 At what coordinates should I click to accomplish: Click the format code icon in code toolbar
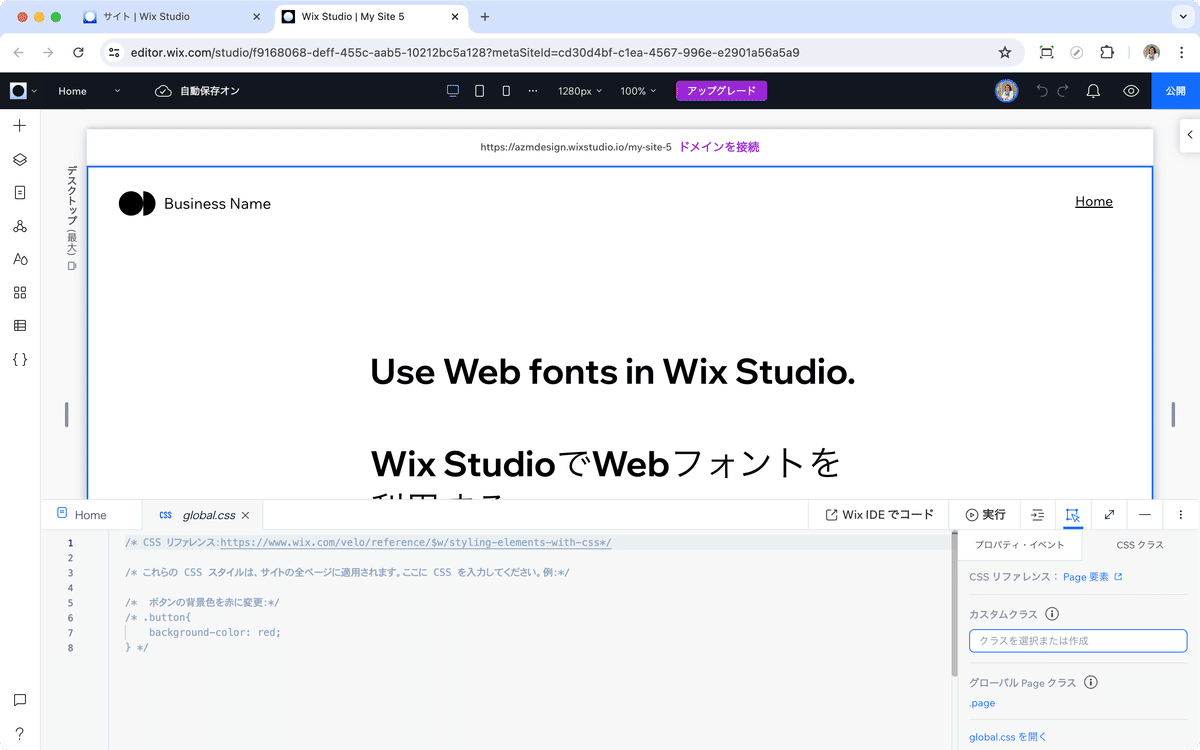tap(1037, 515)
